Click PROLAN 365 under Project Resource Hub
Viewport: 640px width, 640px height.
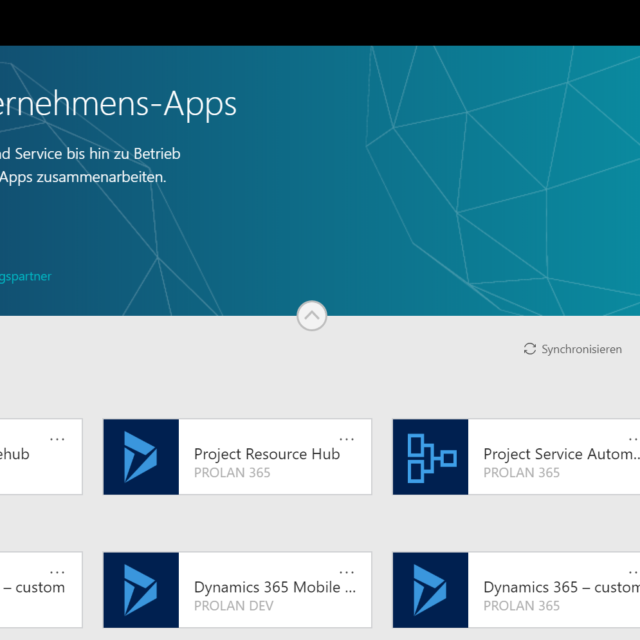tap(232, 473)
